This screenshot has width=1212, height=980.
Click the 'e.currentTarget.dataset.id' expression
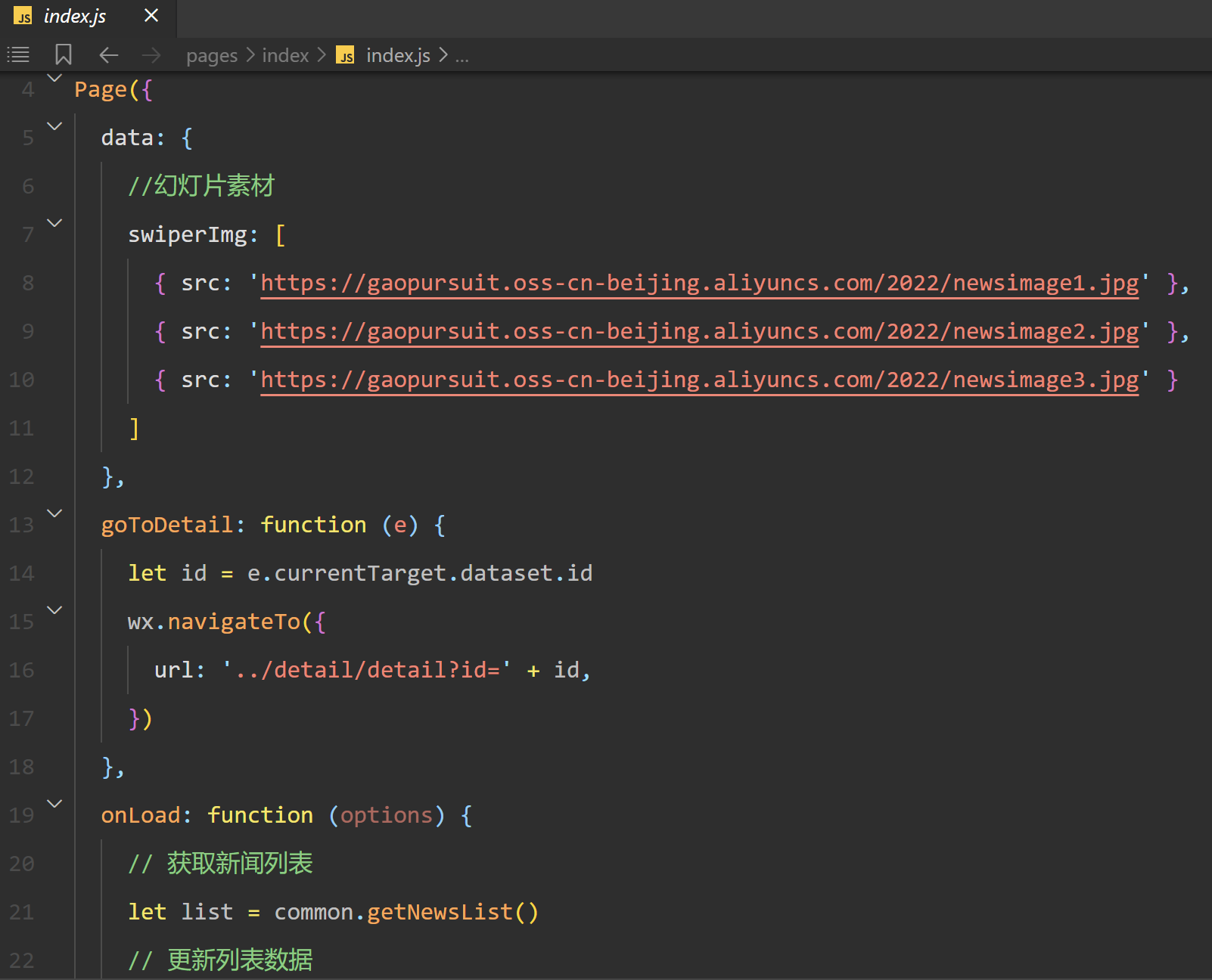click(x=420, y=573)
